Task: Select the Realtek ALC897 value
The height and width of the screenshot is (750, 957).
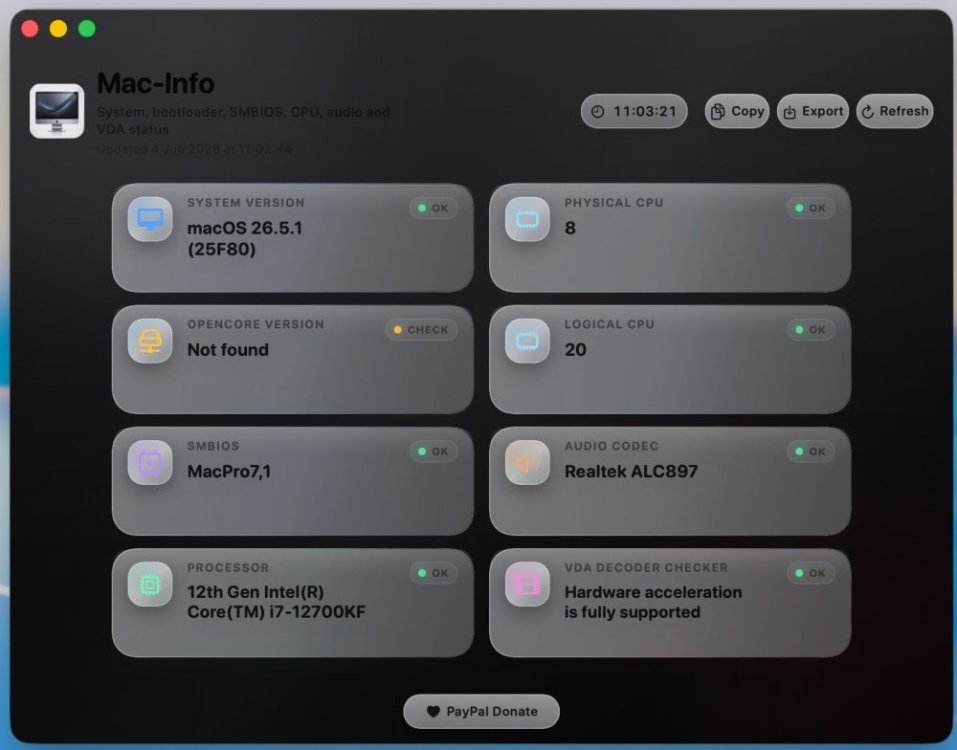Action: [x=631, y=472]
